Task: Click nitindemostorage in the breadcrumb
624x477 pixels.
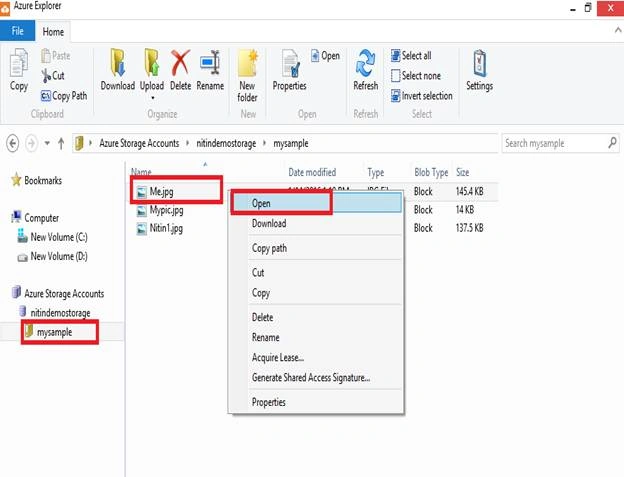Action: click(226, 143)
